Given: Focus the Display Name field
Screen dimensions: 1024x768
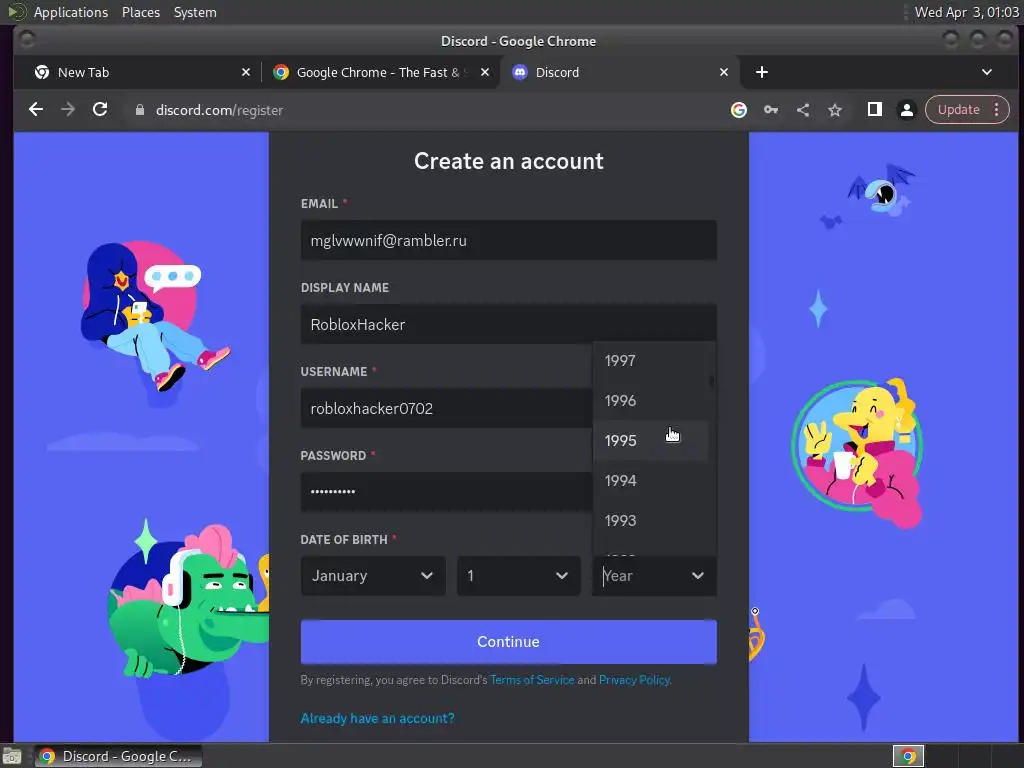Looking at the screenshot, I should 509,325.
